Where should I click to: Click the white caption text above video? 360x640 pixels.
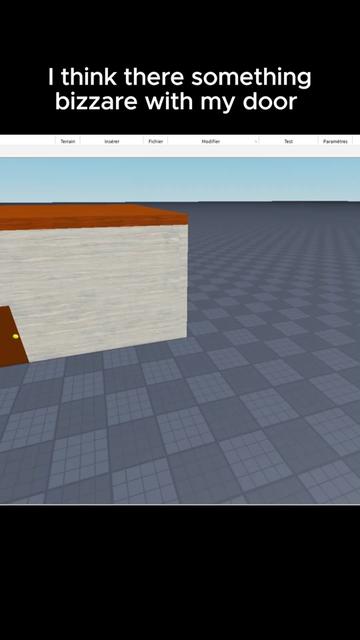click(x=180, y=89)
